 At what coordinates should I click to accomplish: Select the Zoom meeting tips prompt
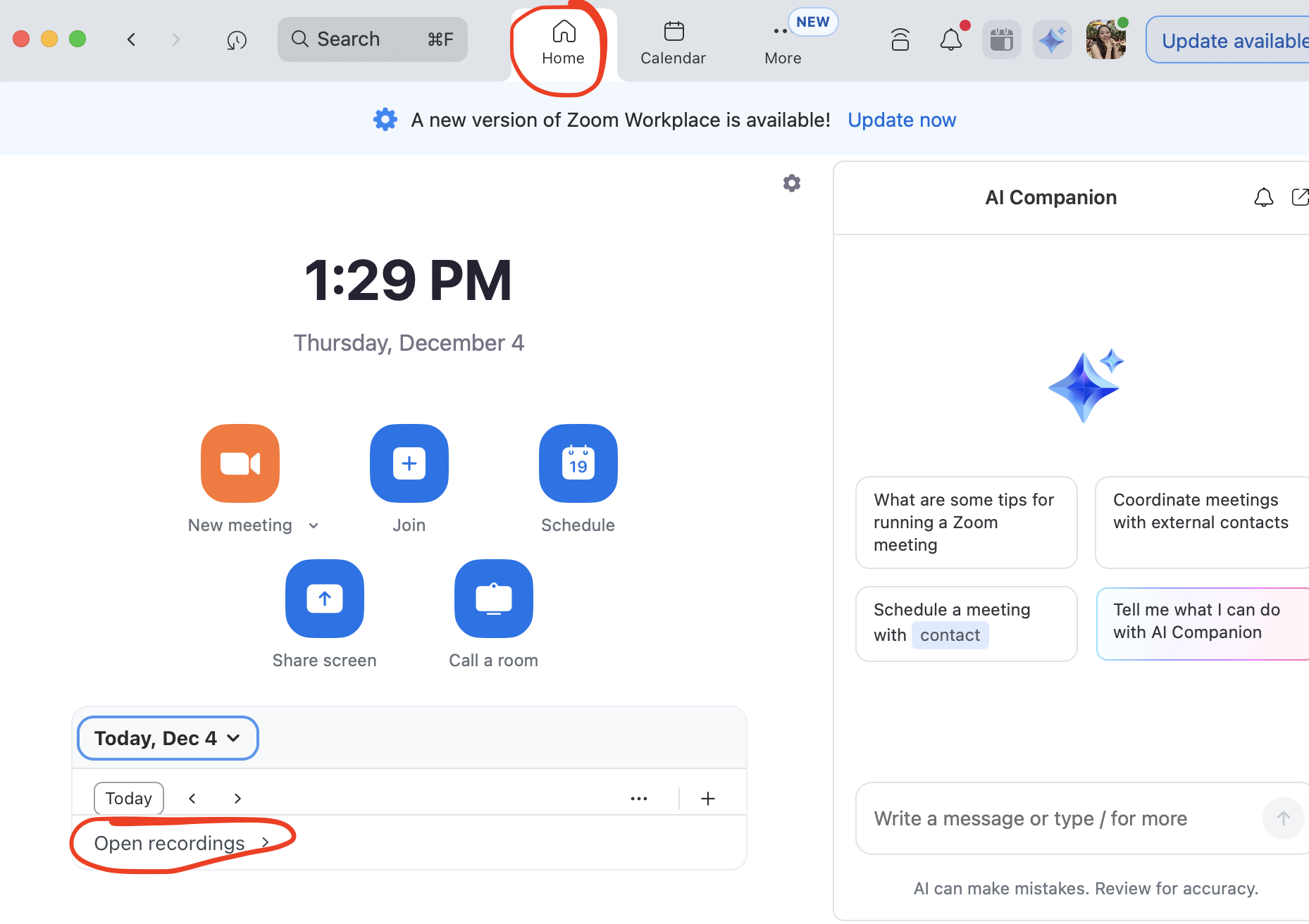(x=966, y=523)
